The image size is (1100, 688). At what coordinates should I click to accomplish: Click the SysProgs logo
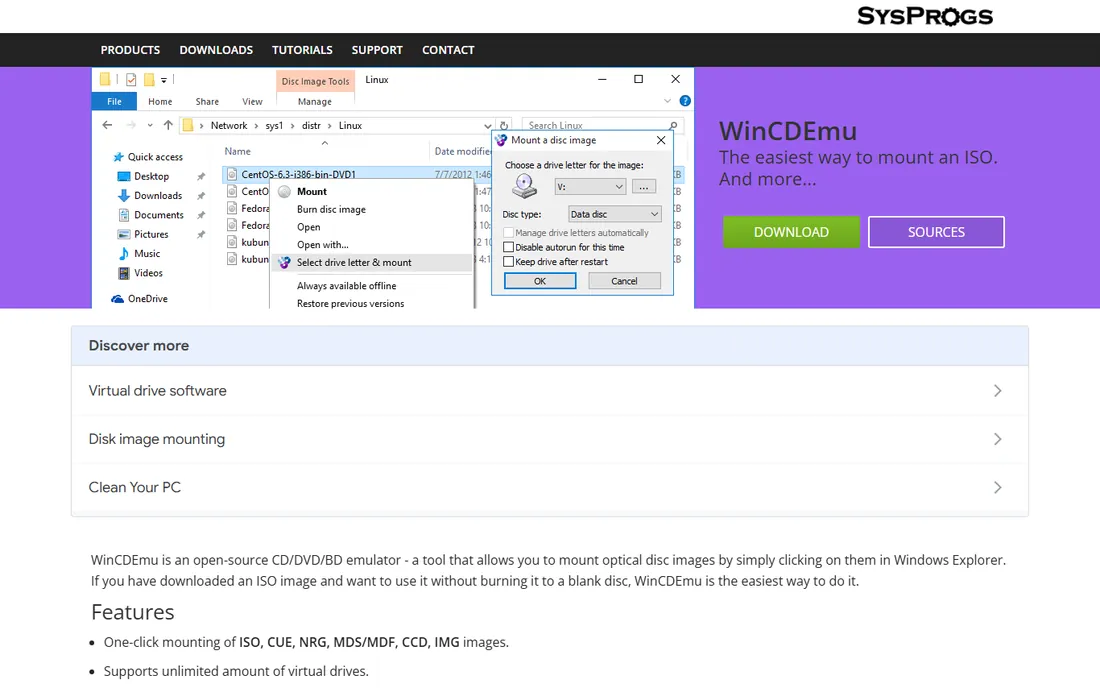click(x=925, y=15)
